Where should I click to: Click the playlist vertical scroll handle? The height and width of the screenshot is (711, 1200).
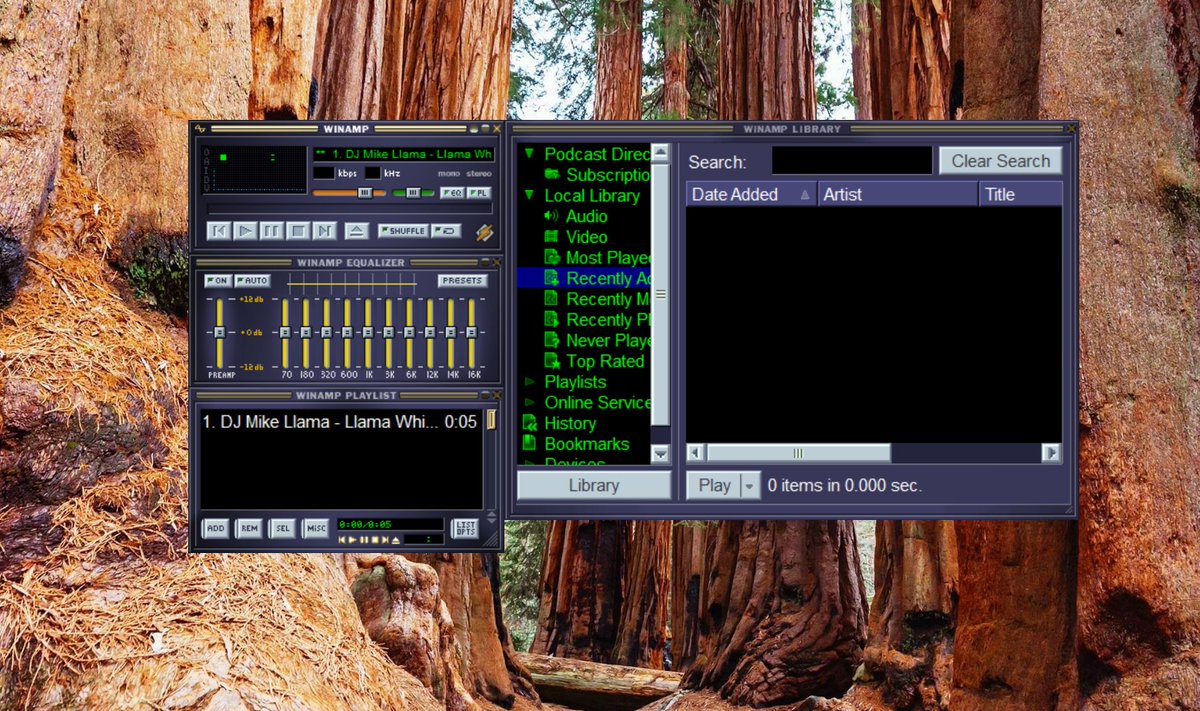(491, 420)
